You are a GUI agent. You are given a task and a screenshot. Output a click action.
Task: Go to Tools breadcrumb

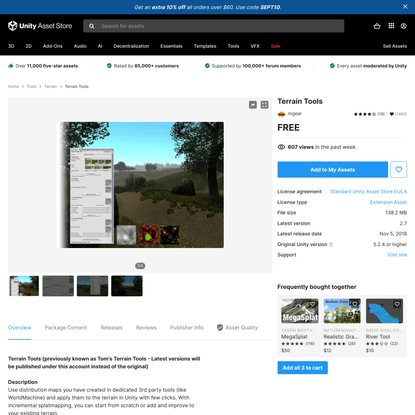[32, 86]
